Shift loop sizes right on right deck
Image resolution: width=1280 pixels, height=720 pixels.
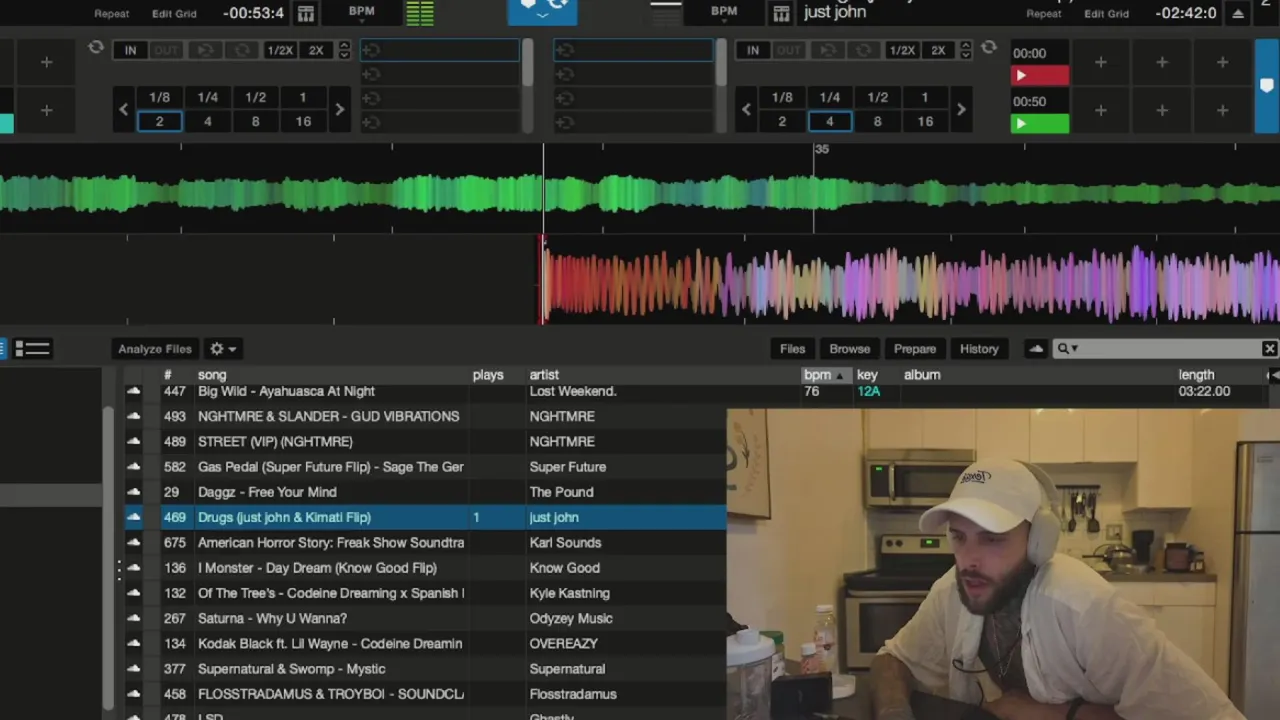pos(961,109)
